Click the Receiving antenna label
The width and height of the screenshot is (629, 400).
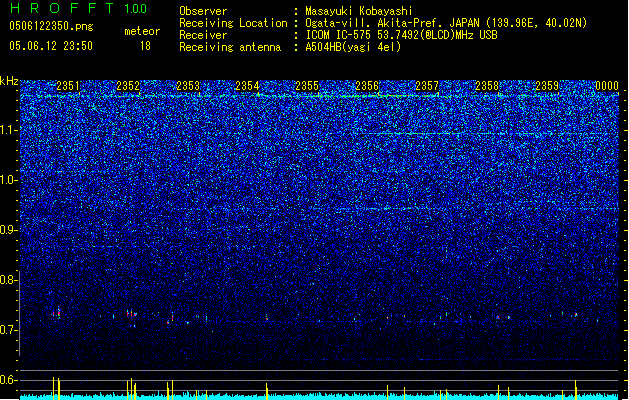(x=230, y=47)
